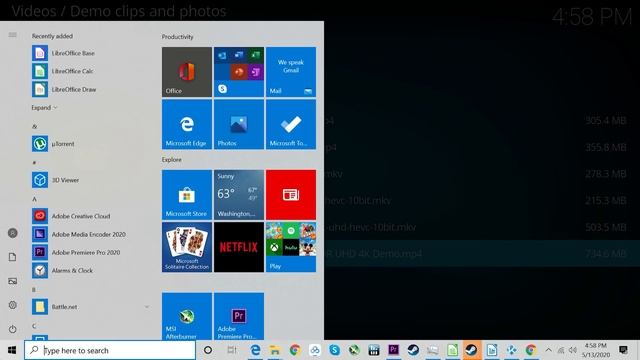
Task: Open Premiere Pro from the taskbar
Action: (x=393, y=350)
